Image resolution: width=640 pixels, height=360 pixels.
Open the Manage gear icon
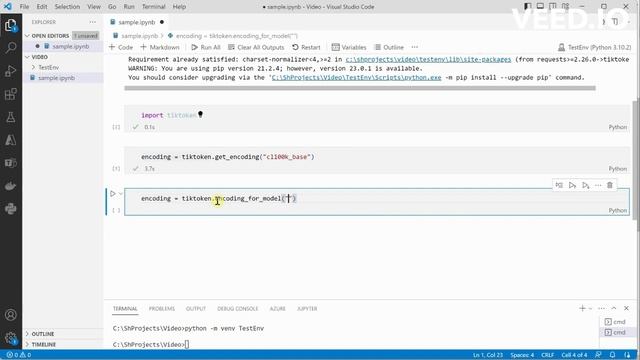(11, 338)
